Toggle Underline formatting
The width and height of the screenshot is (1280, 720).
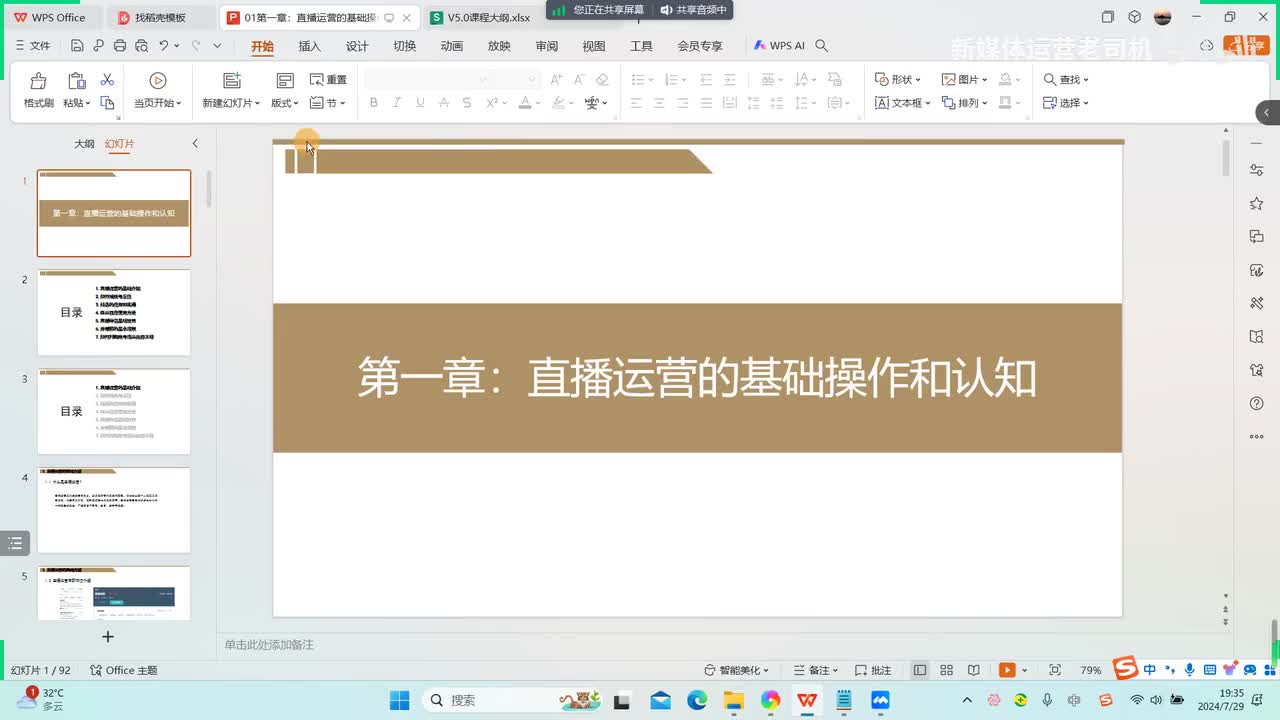[x=420, y=103]
